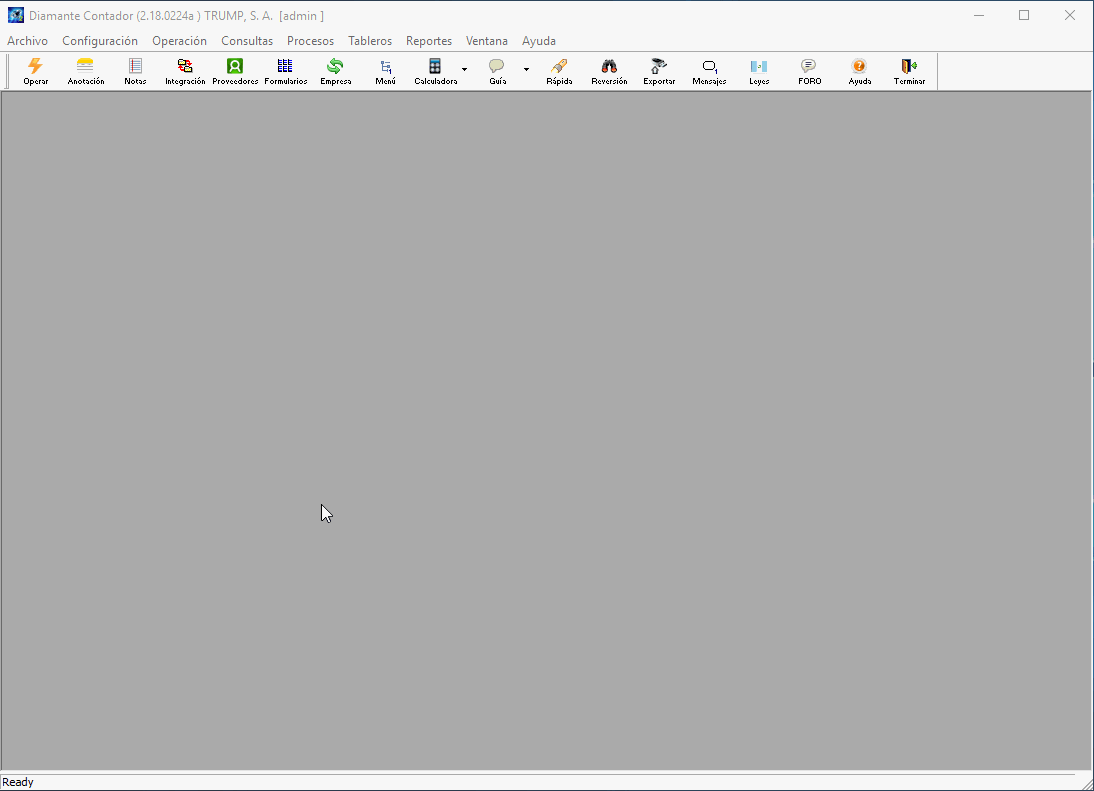Expand the Calculadora dropdown arrow

[464, 70]
